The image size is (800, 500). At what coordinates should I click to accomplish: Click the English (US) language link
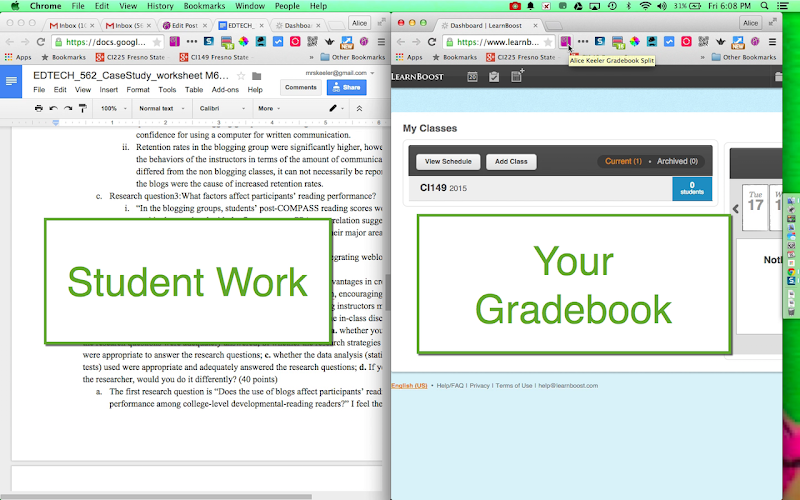[409, 386]
